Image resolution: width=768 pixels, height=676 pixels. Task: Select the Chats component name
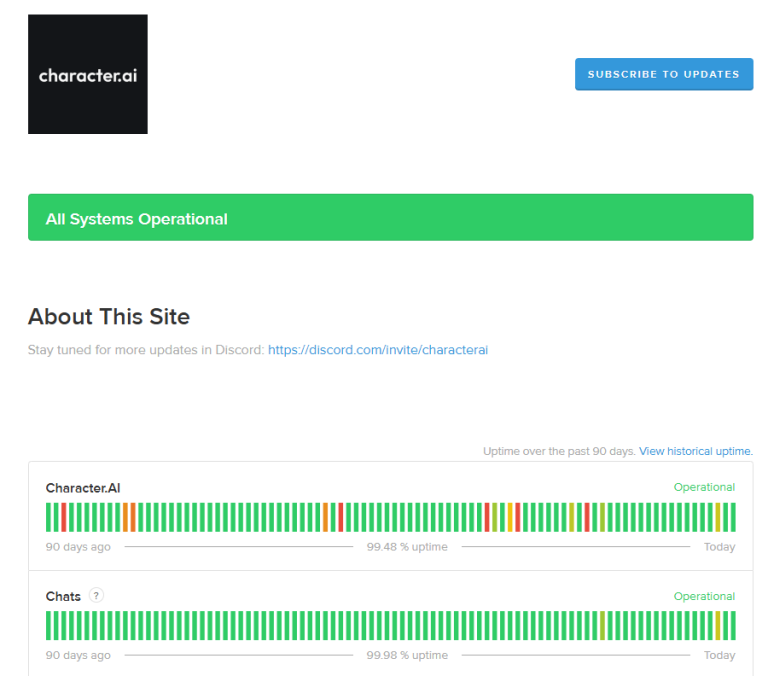pyautogui.click(x=63, y=596)
